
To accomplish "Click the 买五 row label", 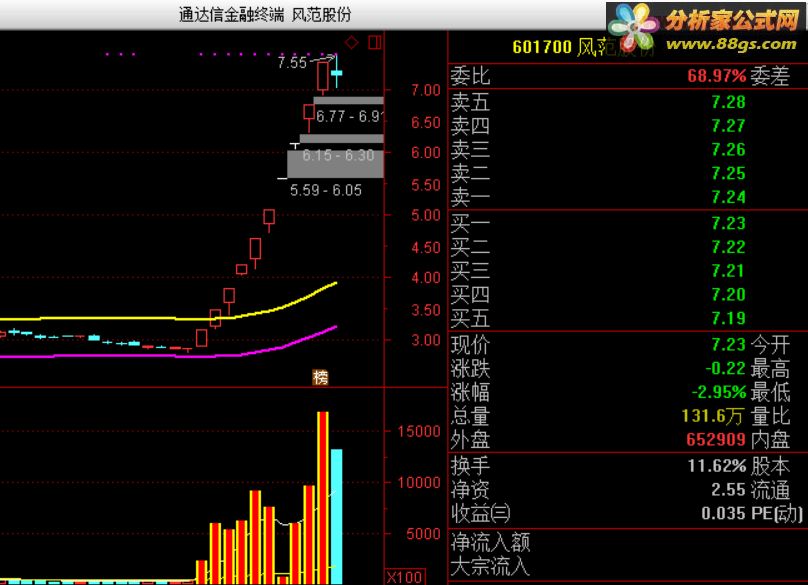I will pos(470,318).
